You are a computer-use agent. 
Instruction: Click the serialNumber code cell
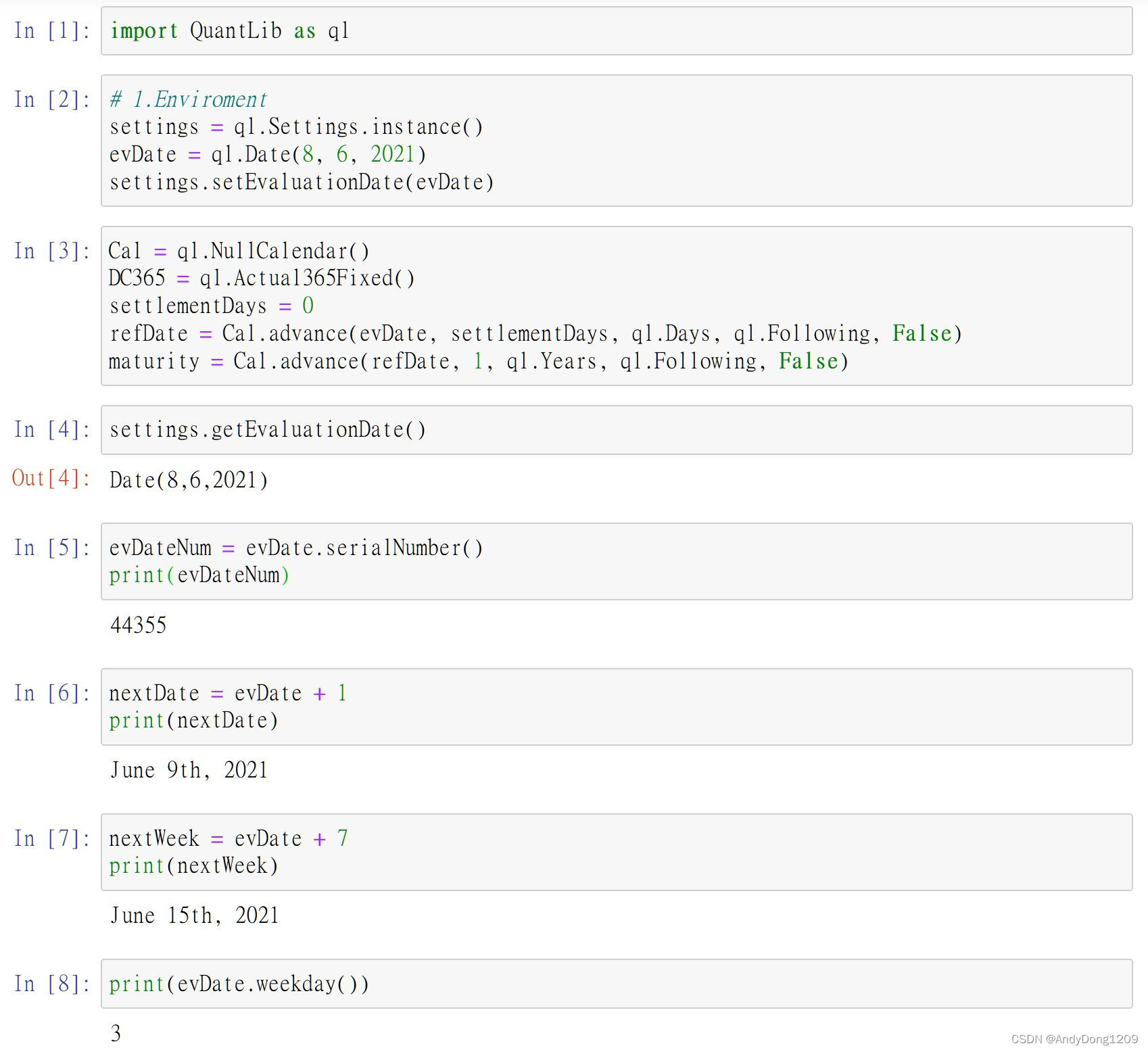click(x=617, y=561)
